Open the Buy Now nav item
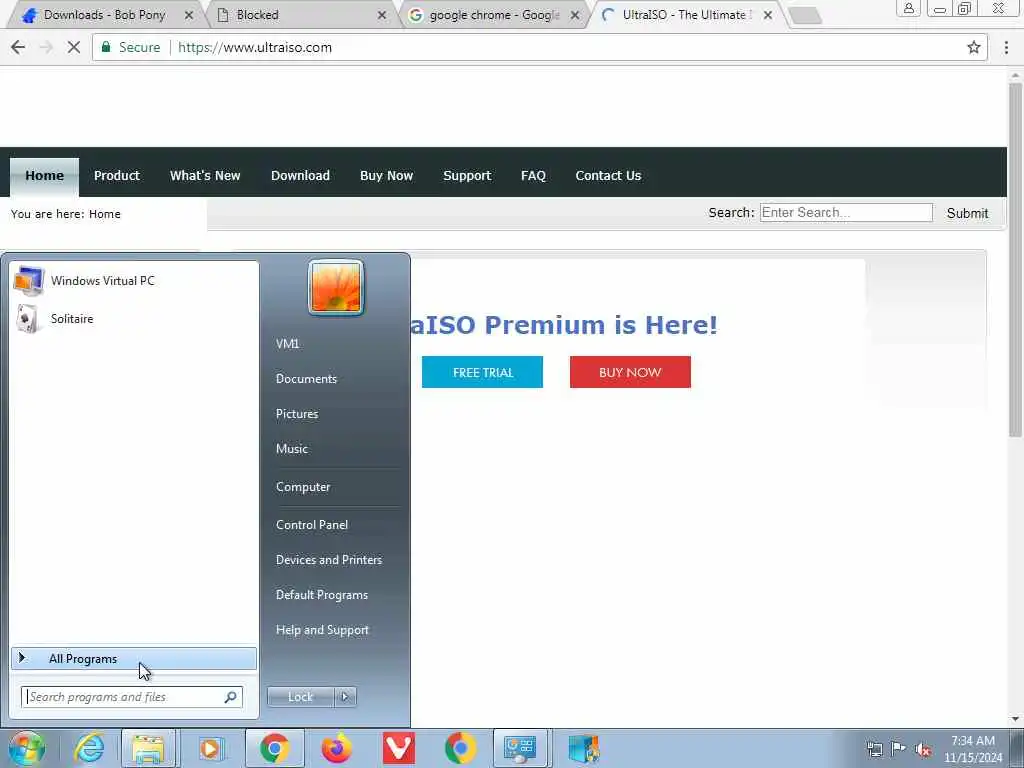This screenshot has width=1024, height=768. point(387,176)
